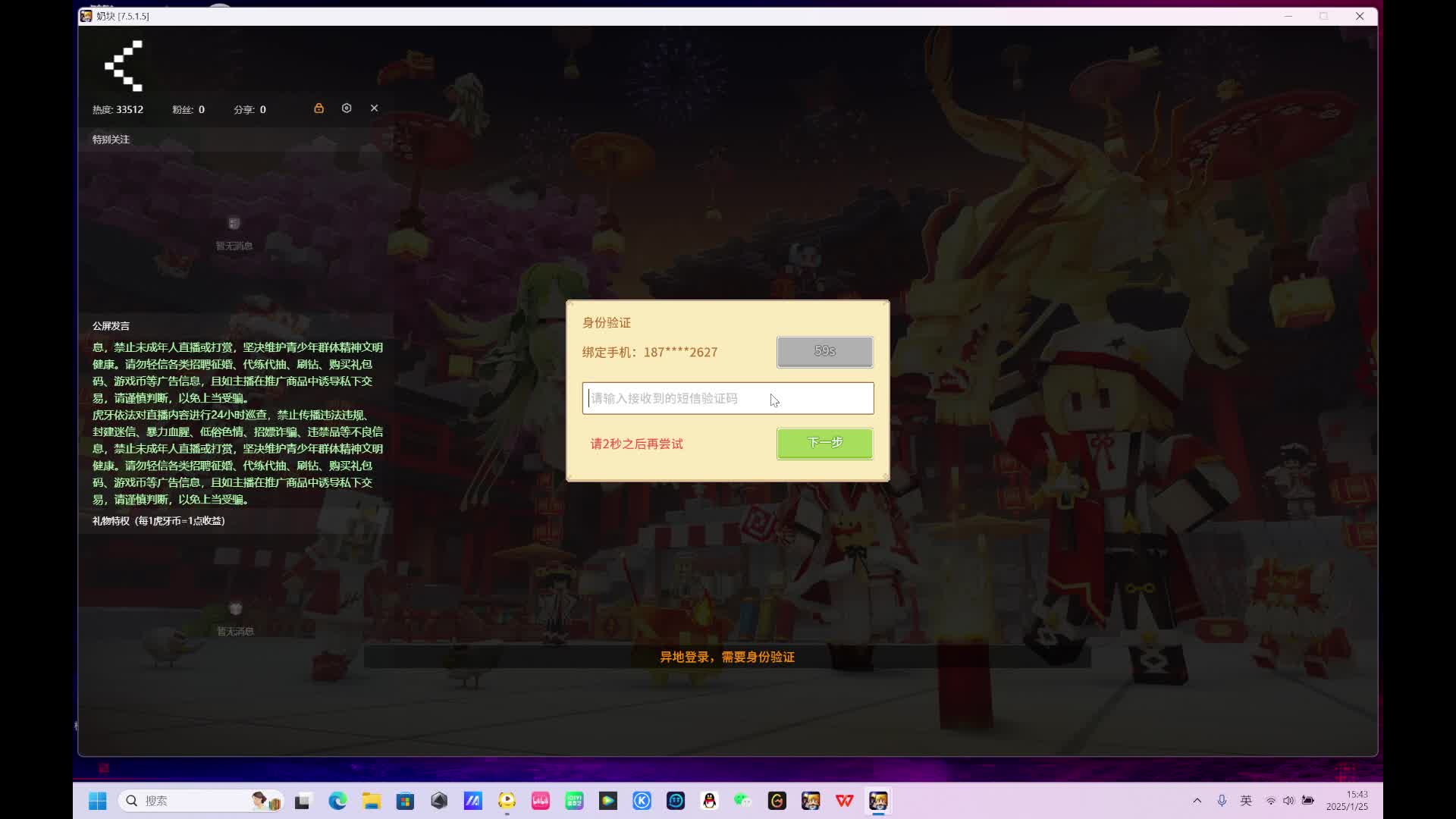The image size is (1456, 819).
Task: Close the streaming overlay panel
Action: (x=374, y=108)
